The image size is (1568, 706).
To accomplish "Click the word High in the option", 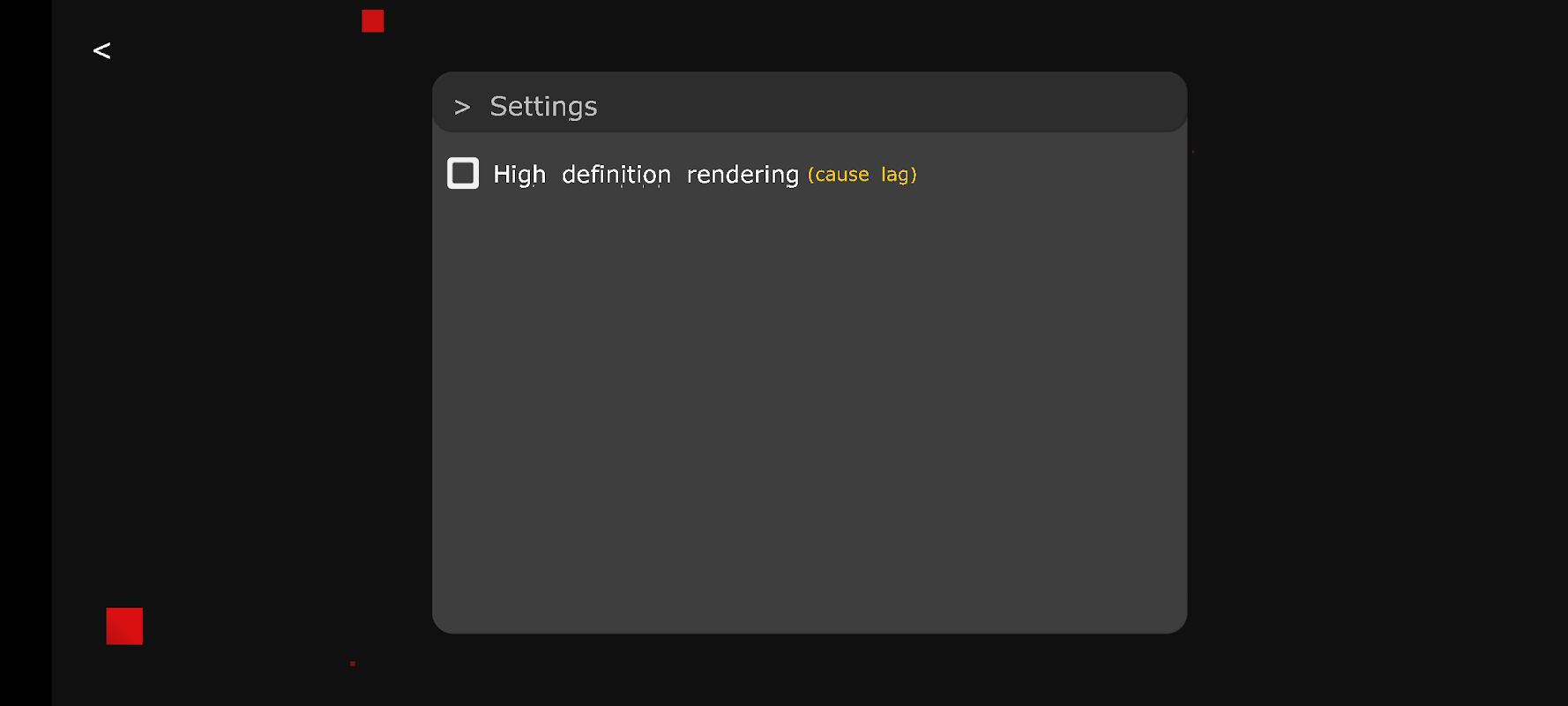I will 519,175.
